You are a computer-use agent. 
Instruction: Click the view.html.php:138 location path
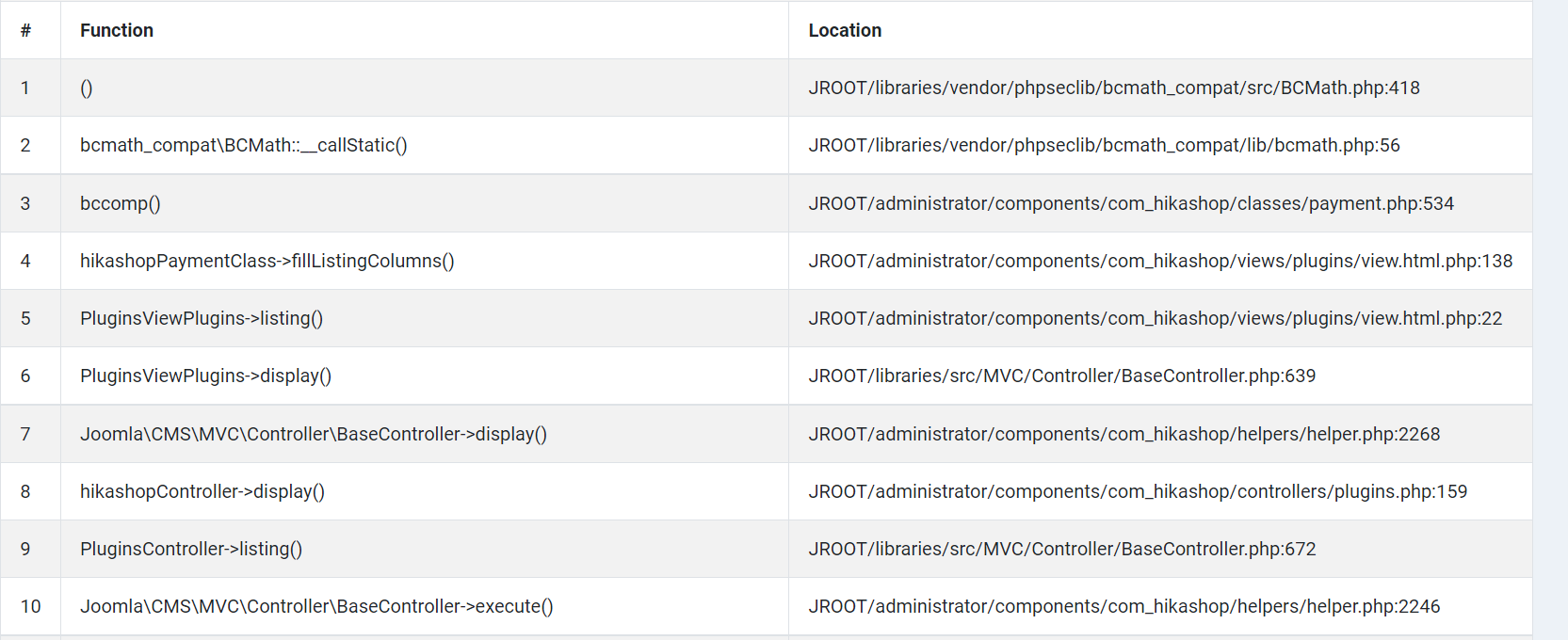point(1160,261)
